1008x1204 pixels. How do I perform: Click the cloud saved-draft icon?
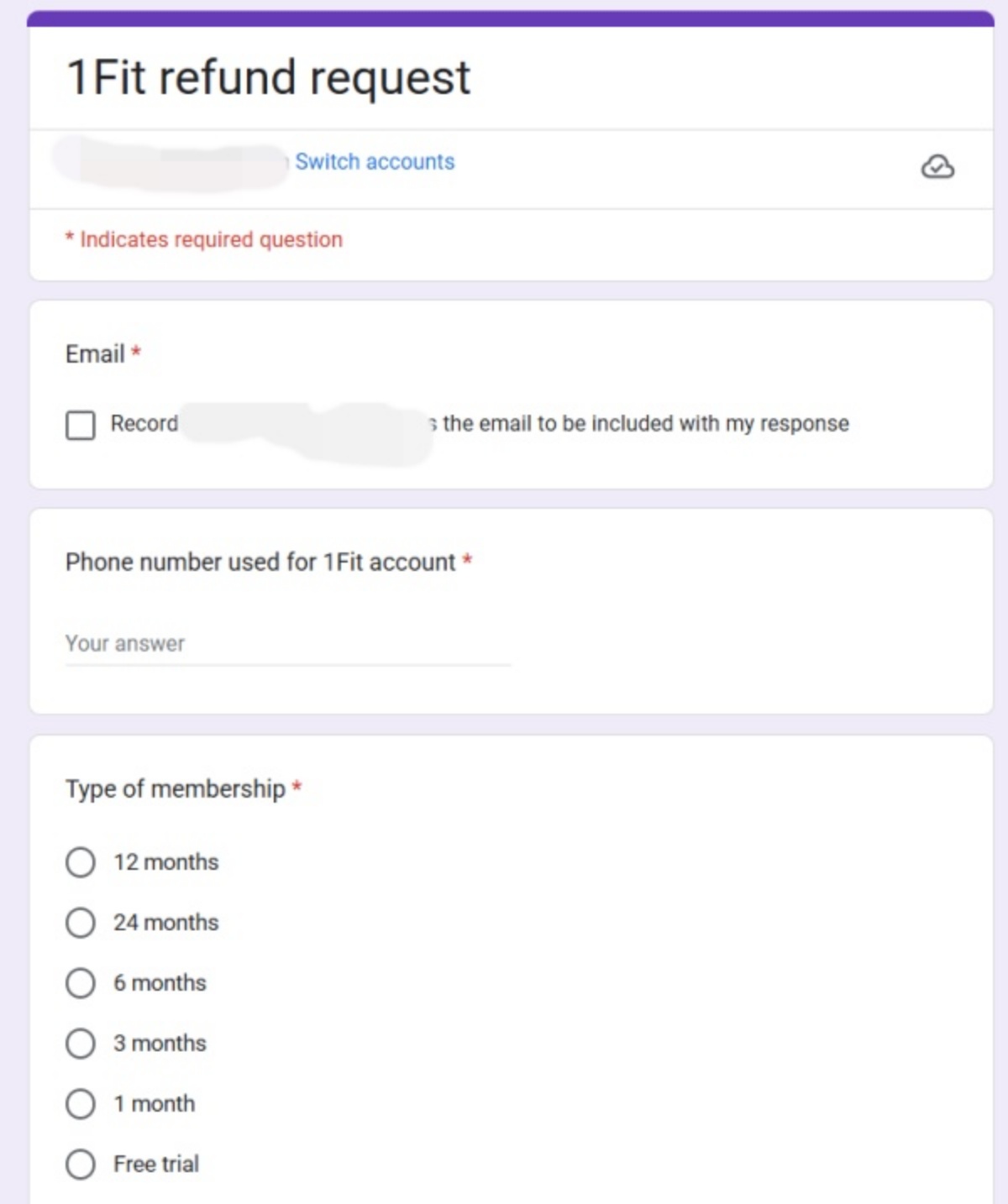pos(937,166)
